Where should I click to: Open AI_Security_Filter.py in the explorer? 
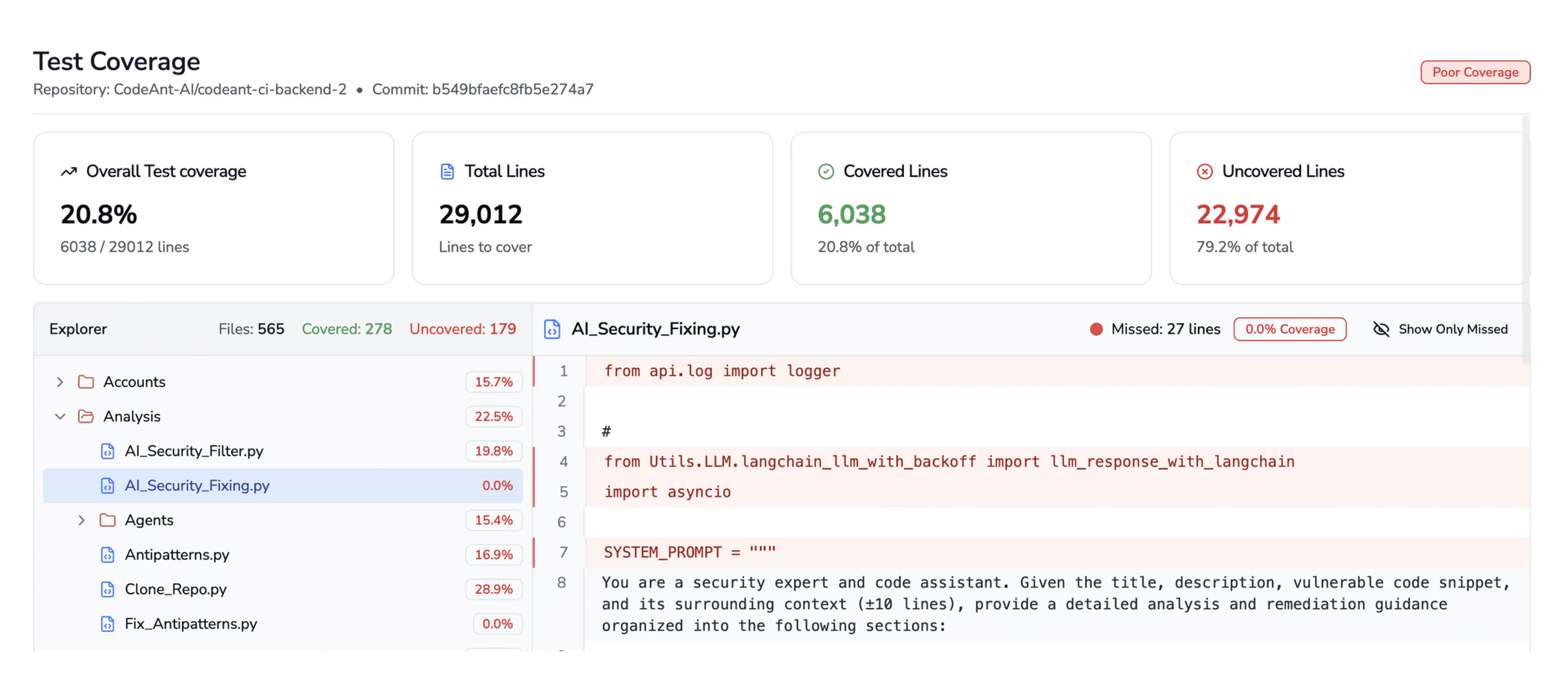[x=283, y=451]
